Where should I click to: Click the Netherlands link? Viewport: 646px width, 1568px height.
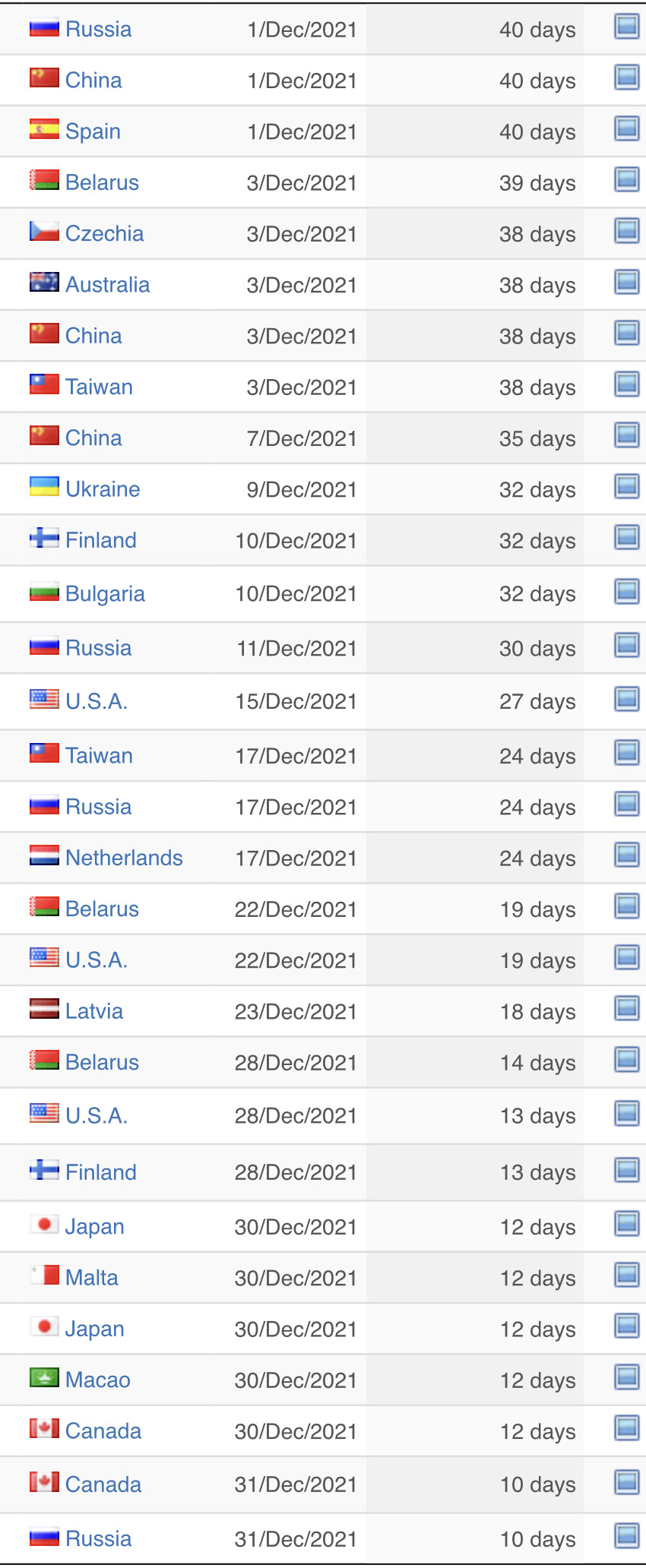(x=124, y=858)
